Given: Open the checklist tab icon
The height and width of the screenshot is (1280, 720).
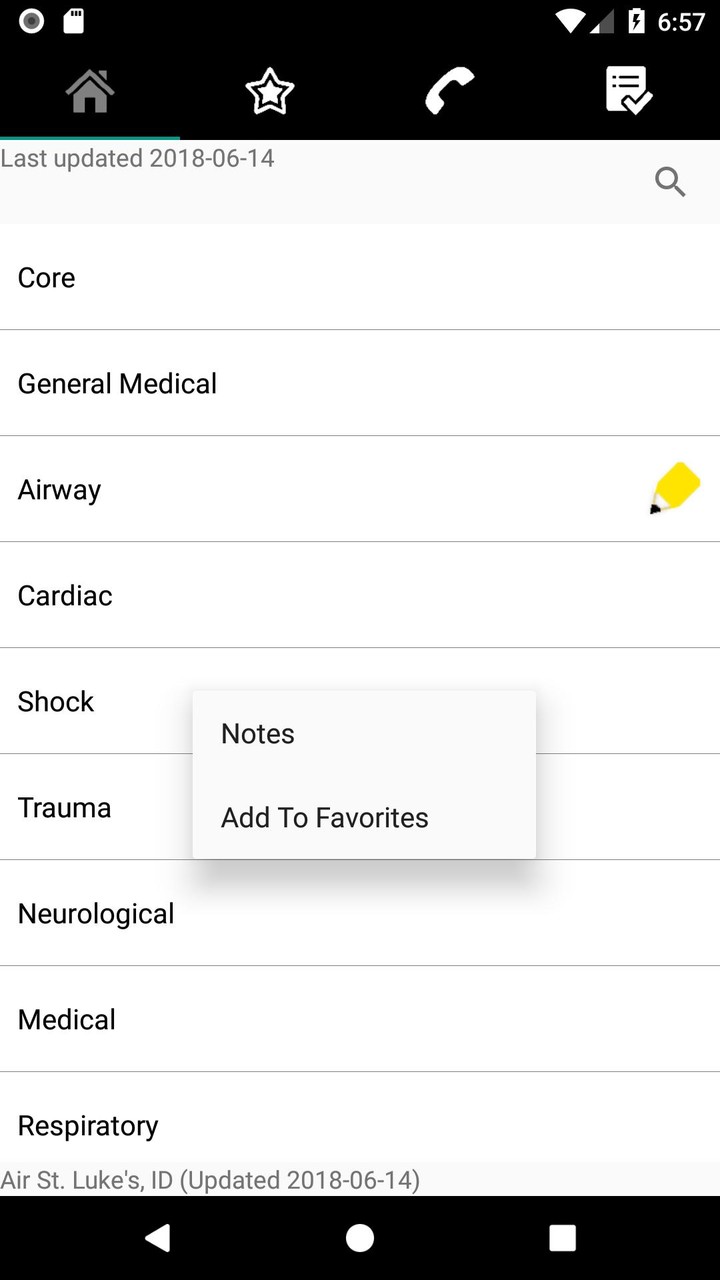Looking at the screenshot, I should point(629,91).
